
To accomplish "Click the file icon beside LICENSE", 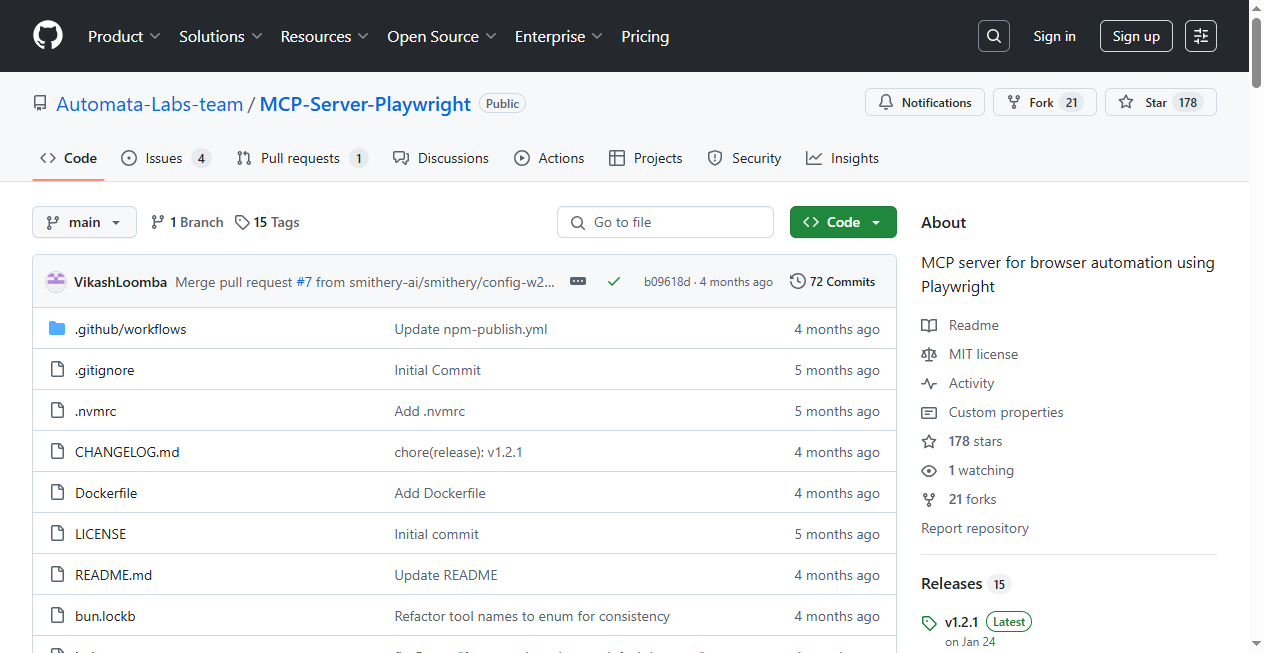I will pyautogui.click(x=57, y=534).
